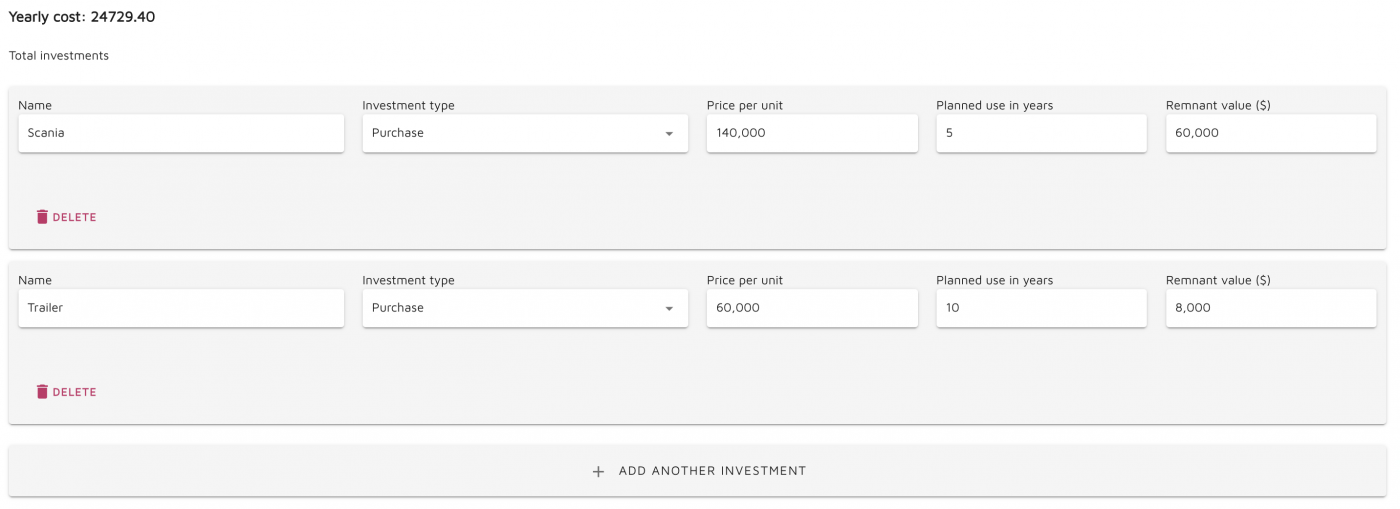
Task: Open Scania investment type dropdown arrow
Action: [x=669, y=133]
